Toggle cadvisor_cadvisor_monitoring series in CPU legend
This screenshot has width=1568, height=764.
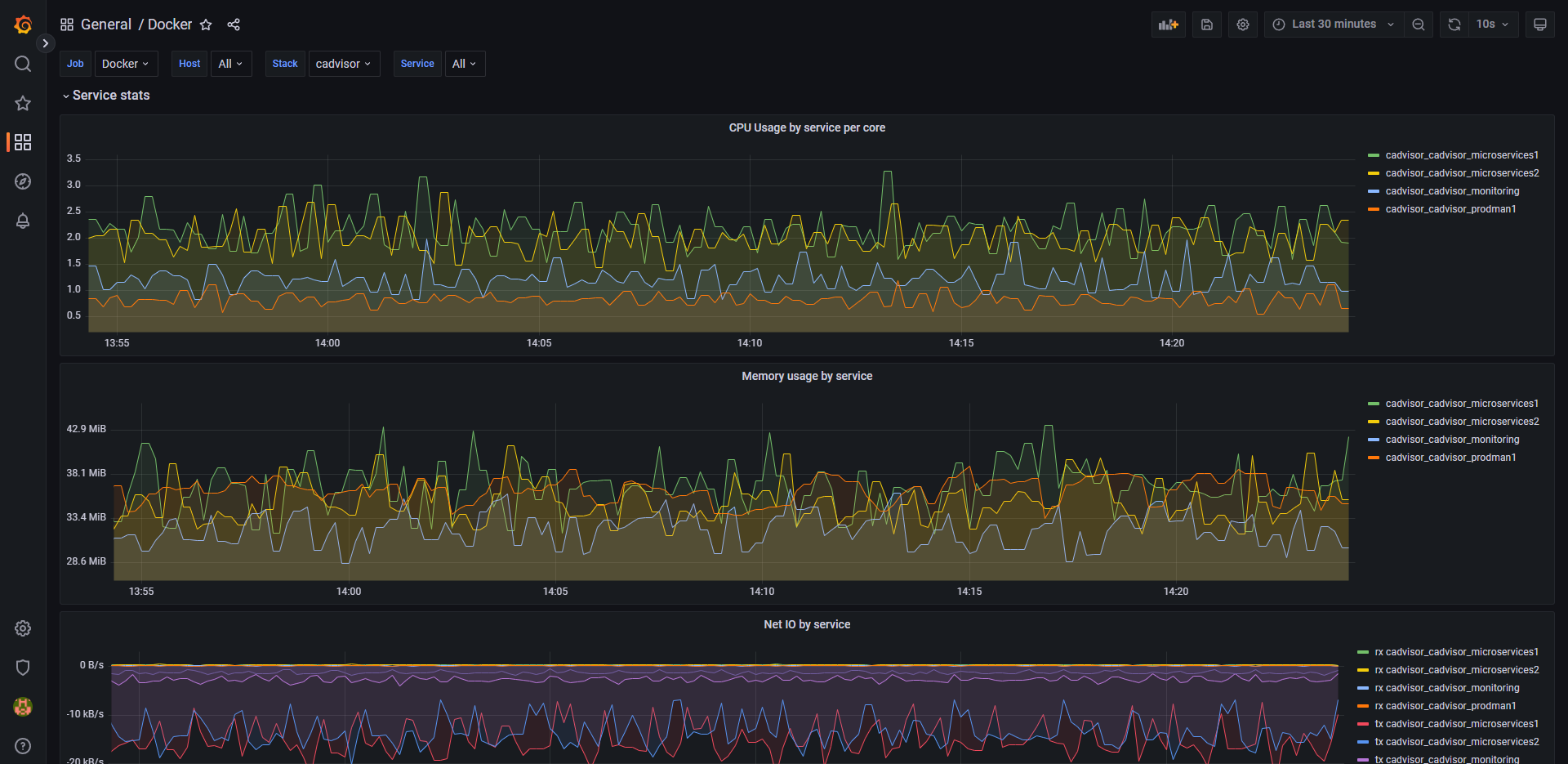coord(1452,191)
